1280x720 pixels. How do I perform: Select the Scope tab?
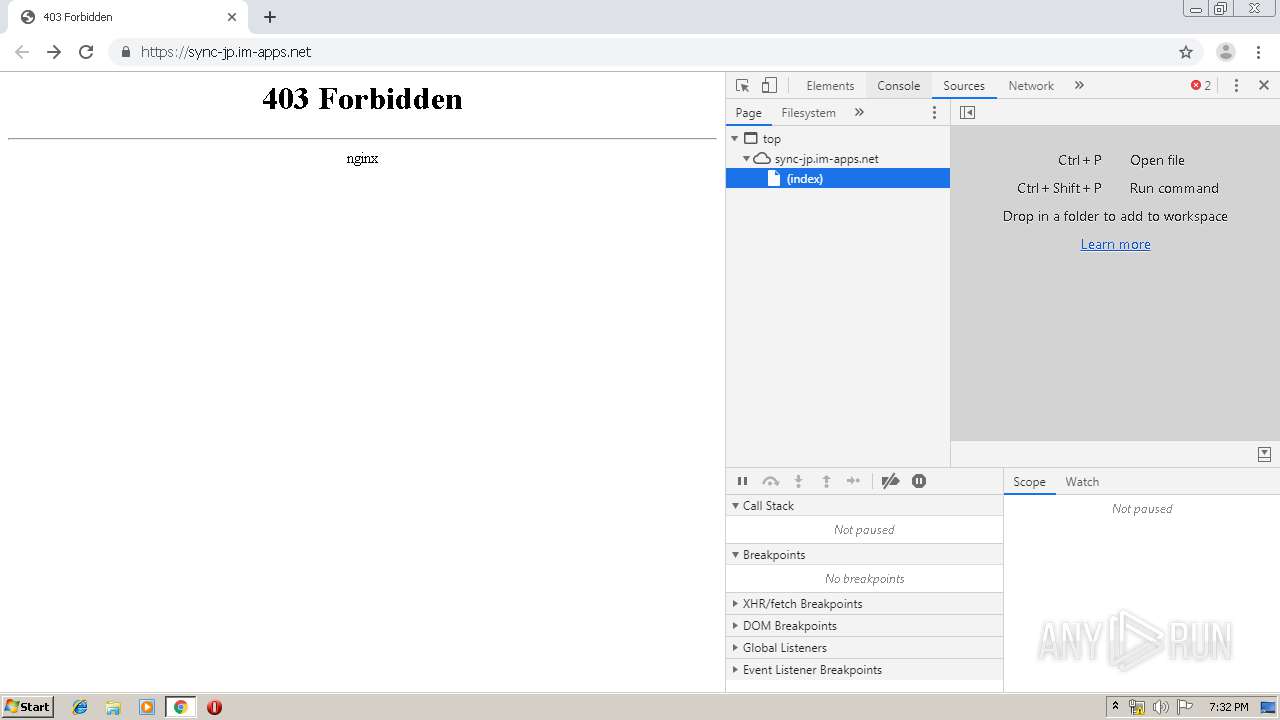[1029, 482]
